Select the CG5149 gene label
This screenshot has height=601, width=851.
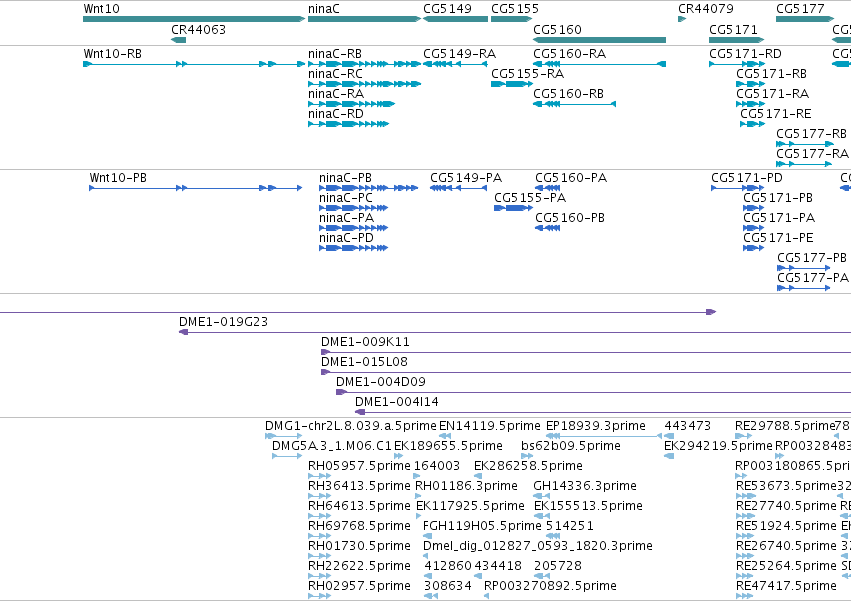[x=447, y=9]
